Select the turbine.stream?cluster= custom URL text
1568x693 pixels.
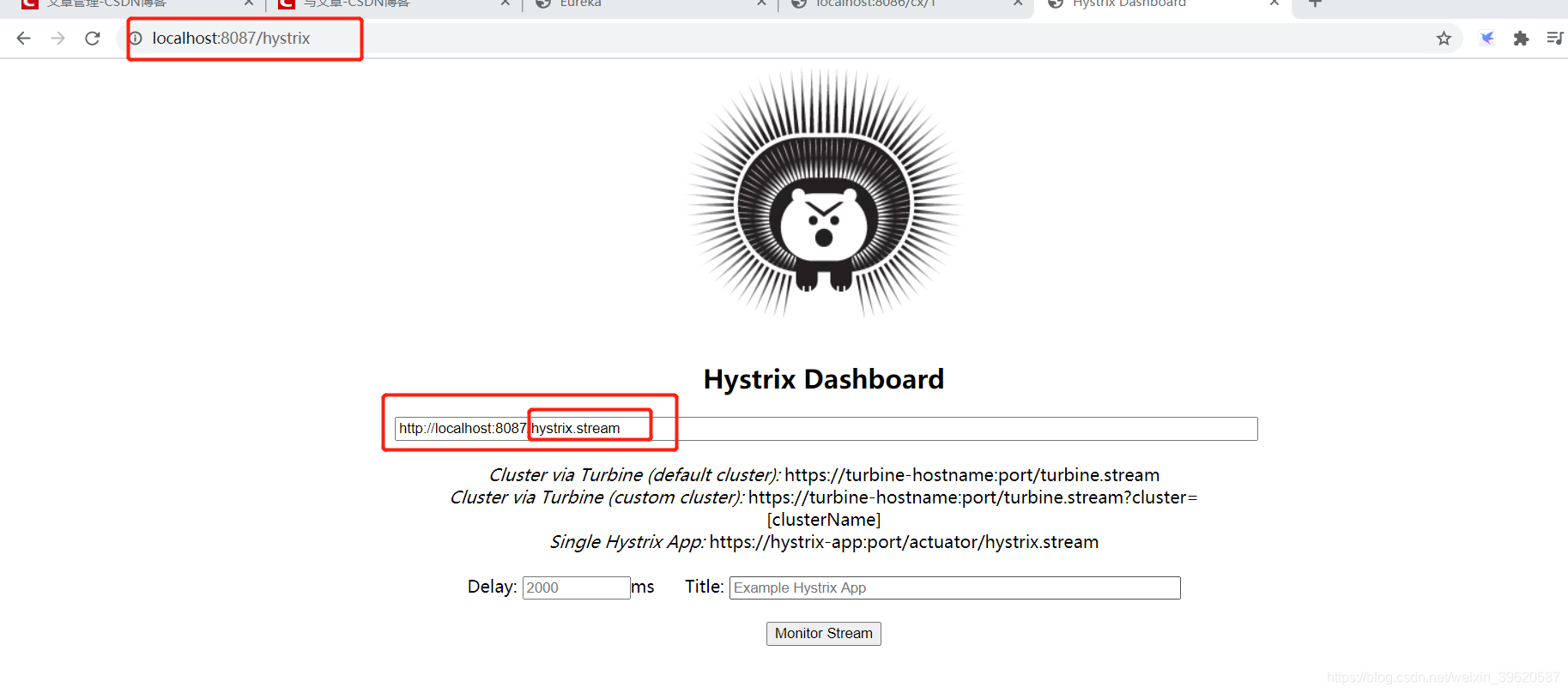pyautogui.click(x=972, y=497)
